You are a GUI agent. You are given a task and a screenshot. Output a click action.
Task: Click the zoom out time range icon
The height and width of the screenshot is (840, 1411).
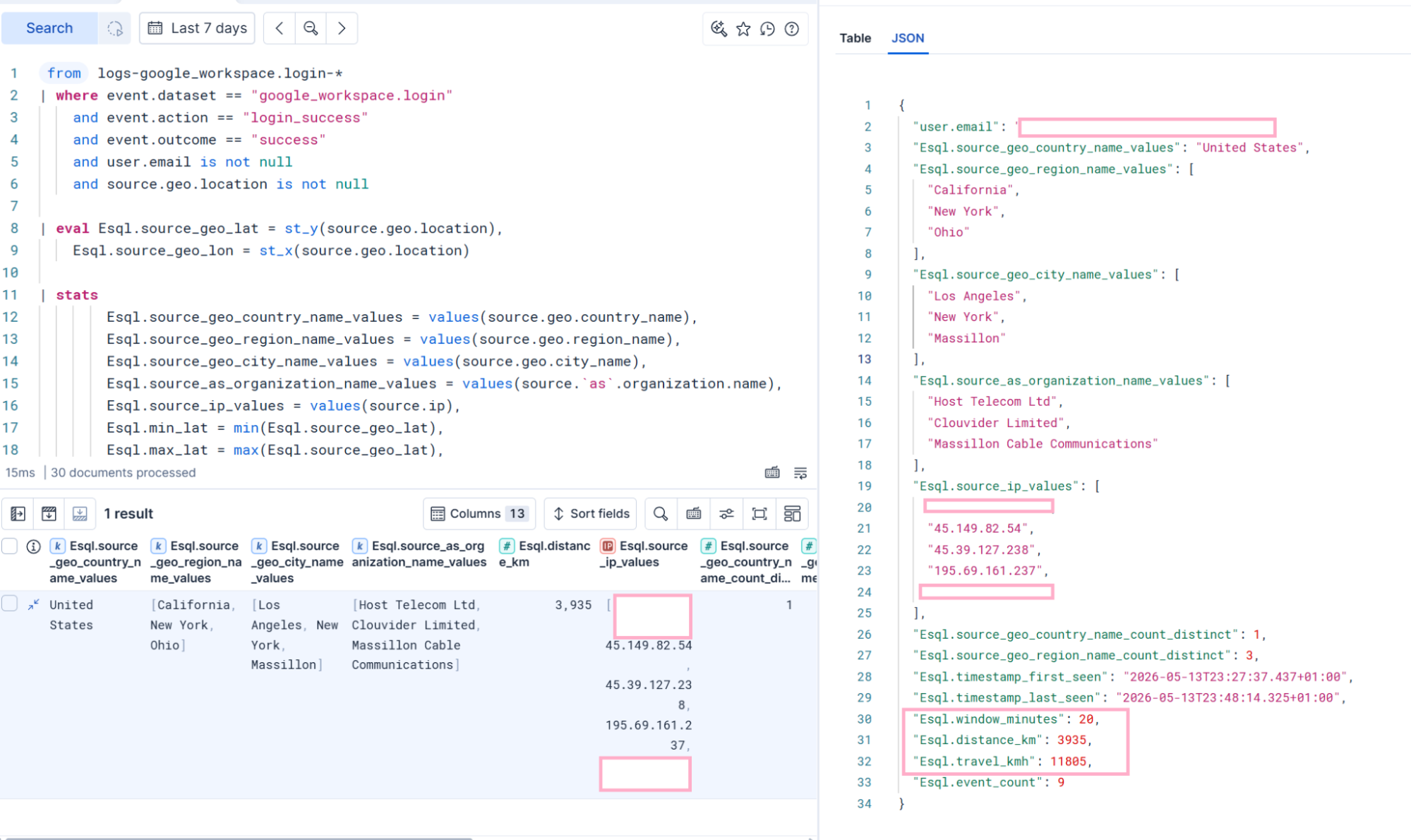pos(311,28)
